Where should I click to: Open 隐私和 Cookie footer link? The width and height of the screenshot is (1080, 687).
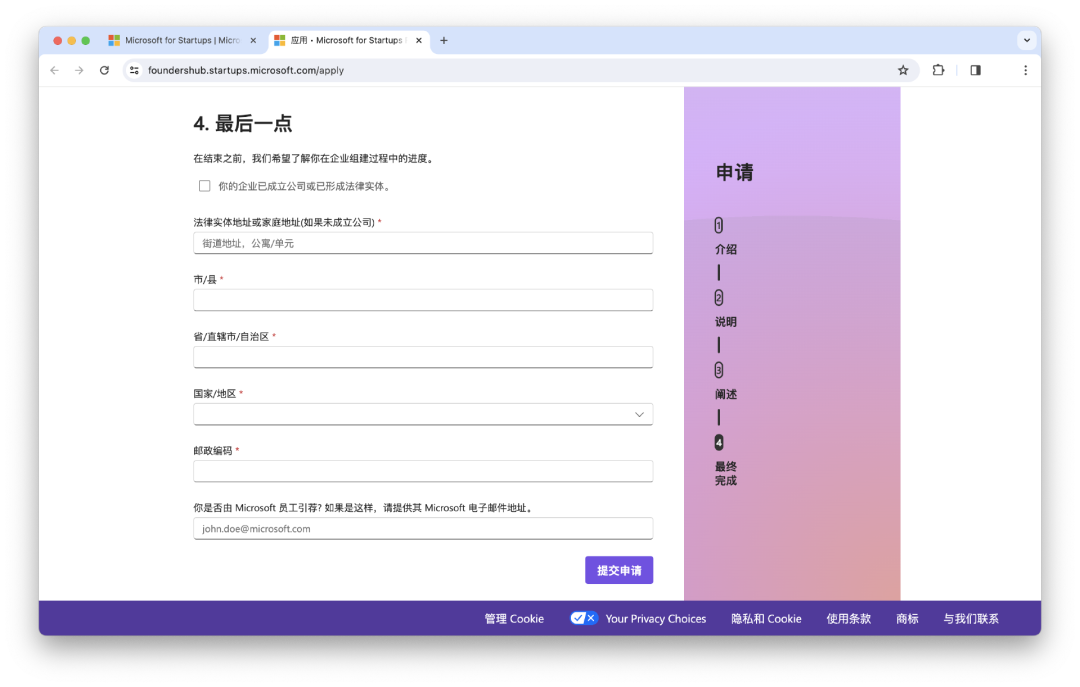pos(766,619)
